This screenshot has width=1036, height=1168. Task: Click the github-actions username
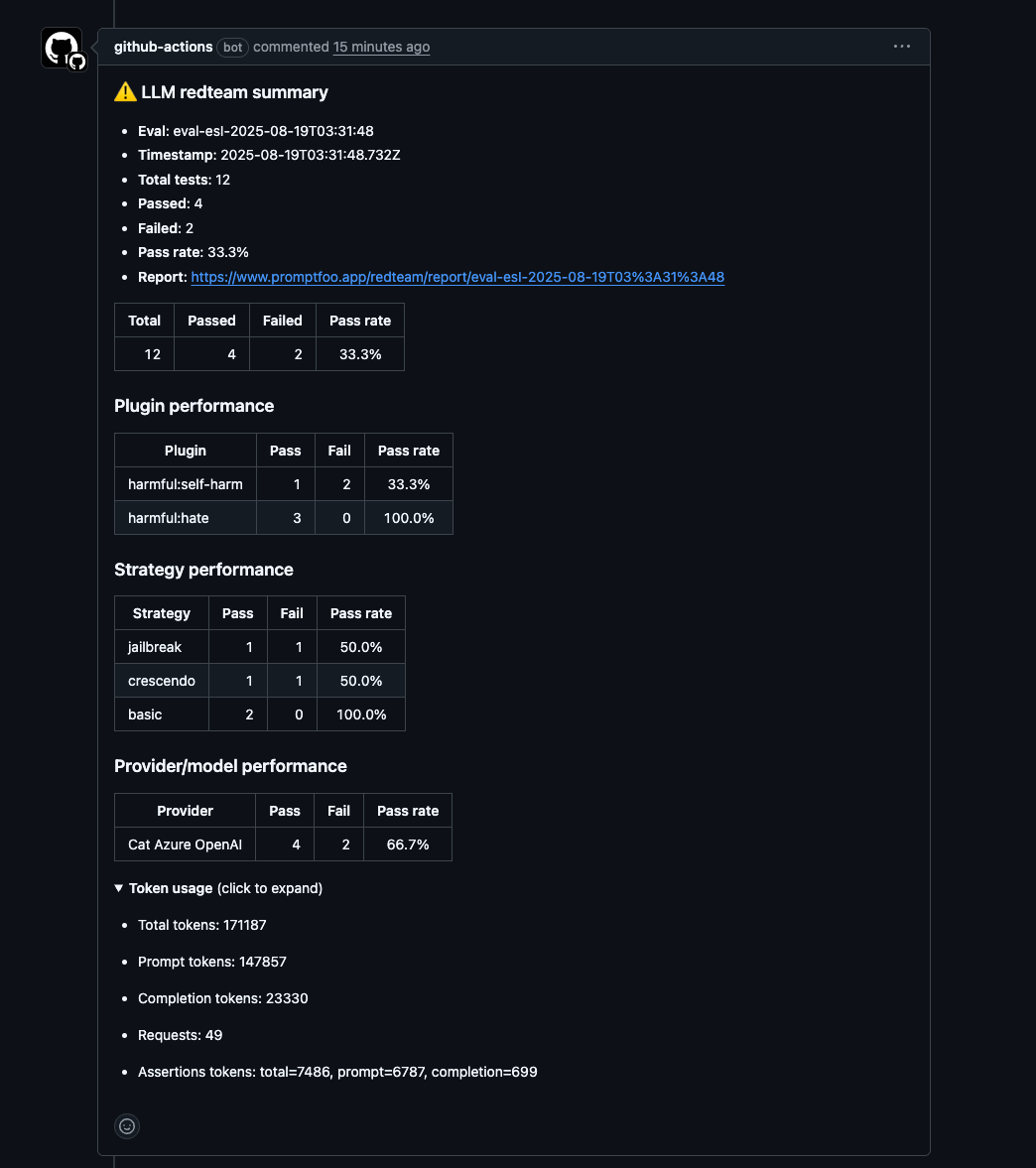point(162,47)
